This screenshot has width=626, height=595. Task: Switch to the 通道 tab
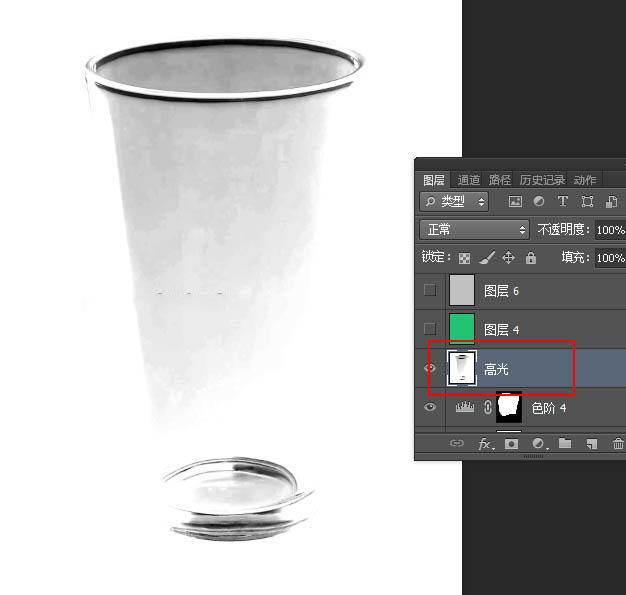point(469,180)
